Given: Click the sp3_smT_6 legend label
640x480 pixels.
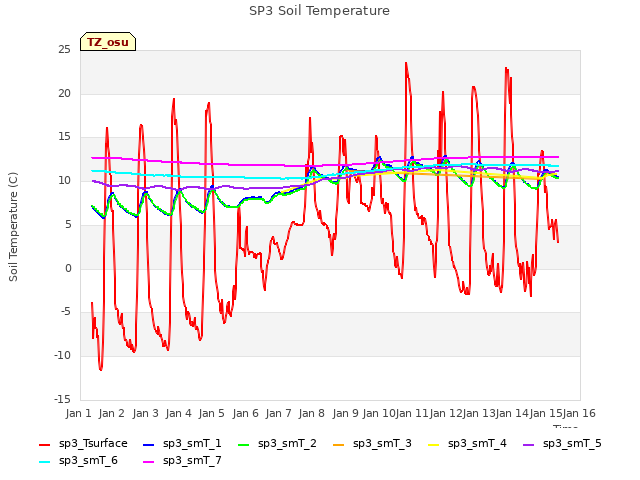Looking at the screenshot, I should point(88,460).
